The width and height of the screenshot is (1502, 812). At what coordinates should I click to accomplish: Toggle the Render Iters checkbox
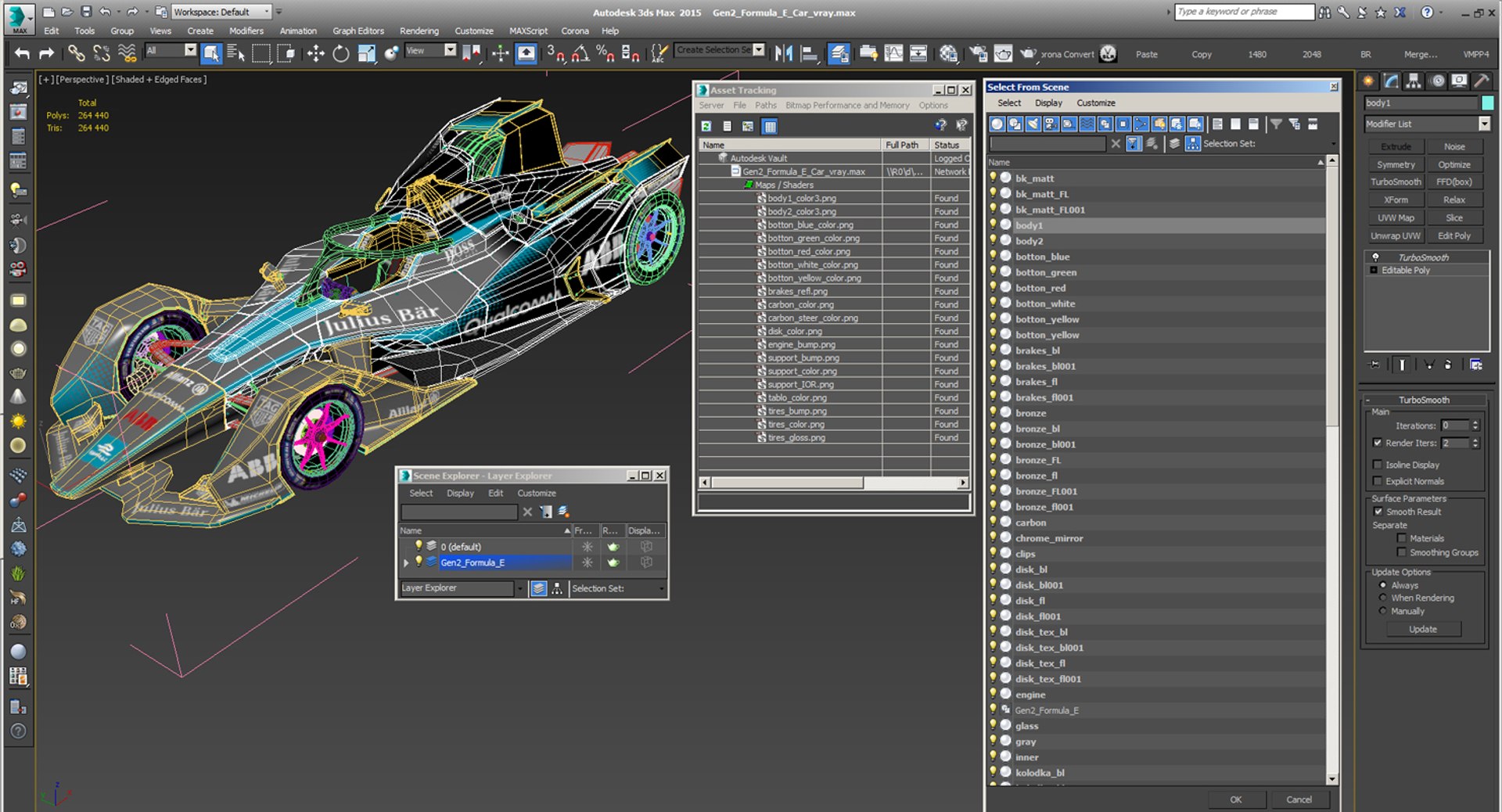coord(1378,443)
